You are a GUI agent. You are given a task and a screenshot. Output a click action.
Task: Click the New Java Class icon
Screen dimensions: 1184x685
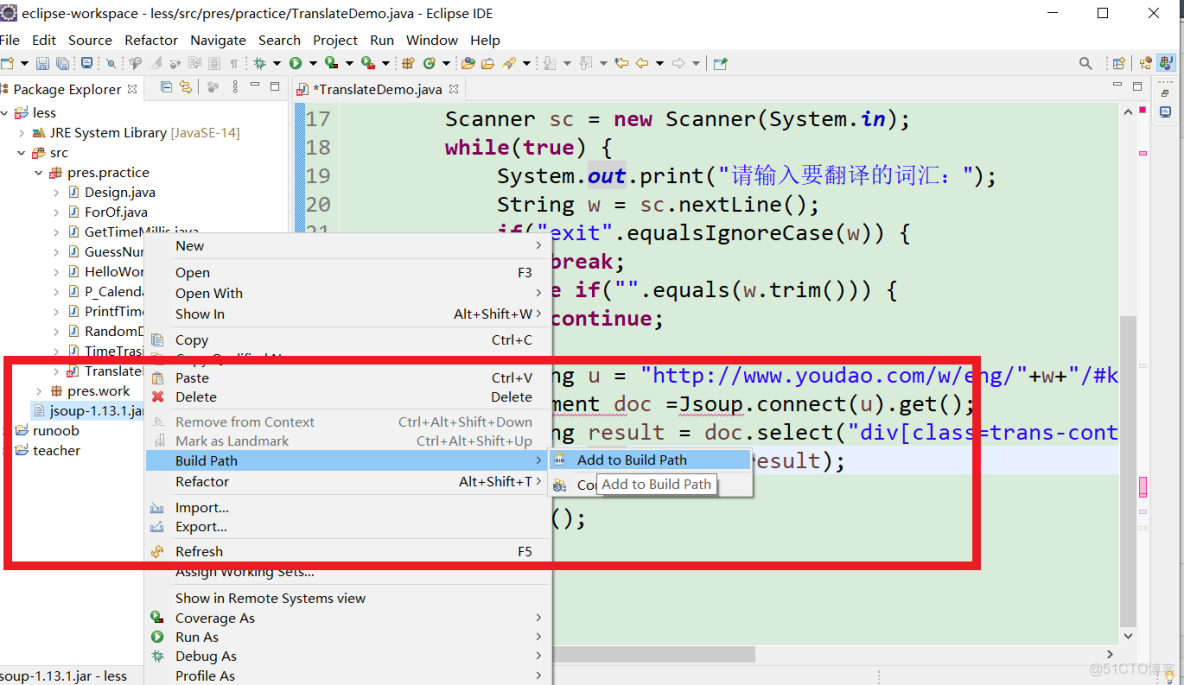[430, 63]
